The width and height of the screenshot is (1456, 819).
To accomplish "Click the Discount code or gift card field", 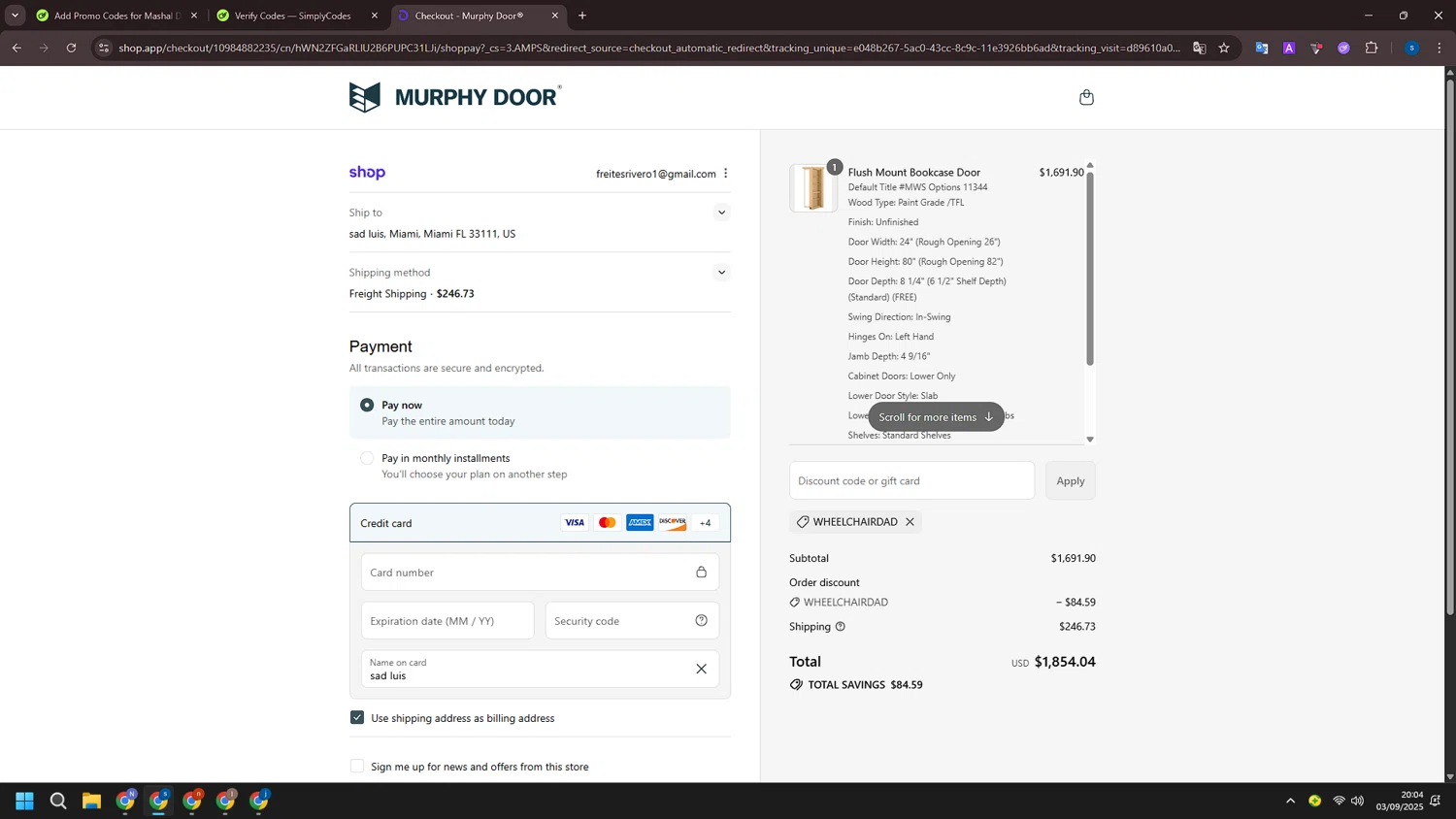I will tap(911, 481).
